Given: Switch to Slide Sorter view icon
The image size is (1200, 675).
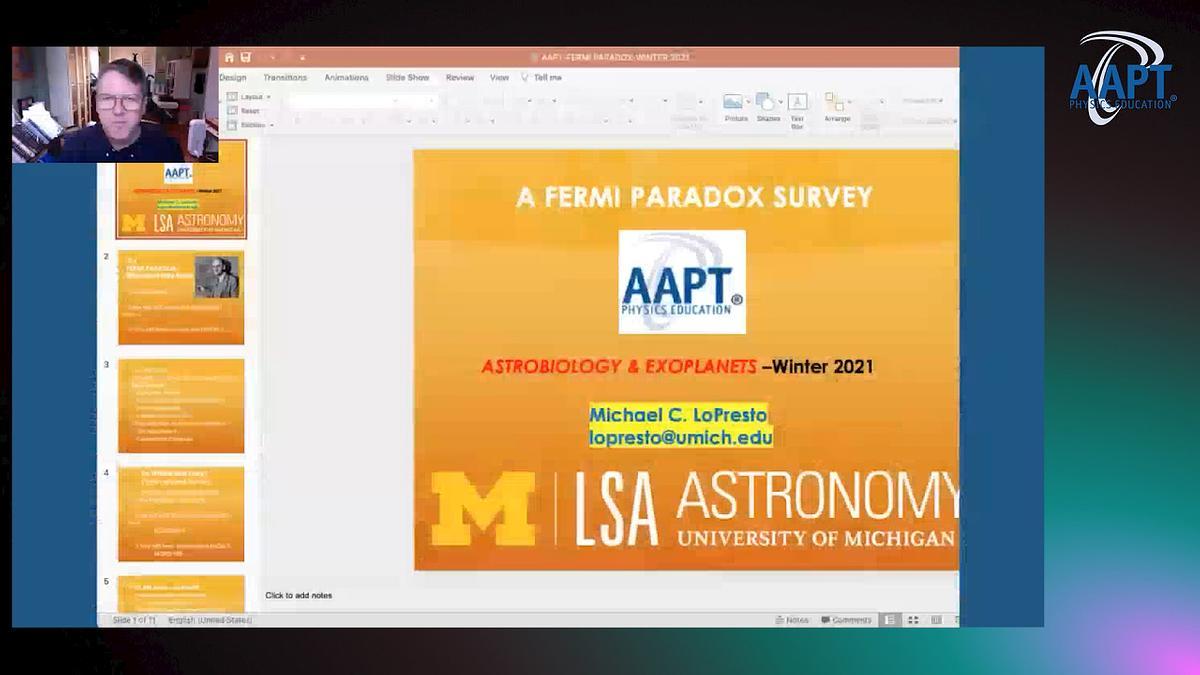Looking at the screenshot, I should pyautogui.click(x=913, y=620).
